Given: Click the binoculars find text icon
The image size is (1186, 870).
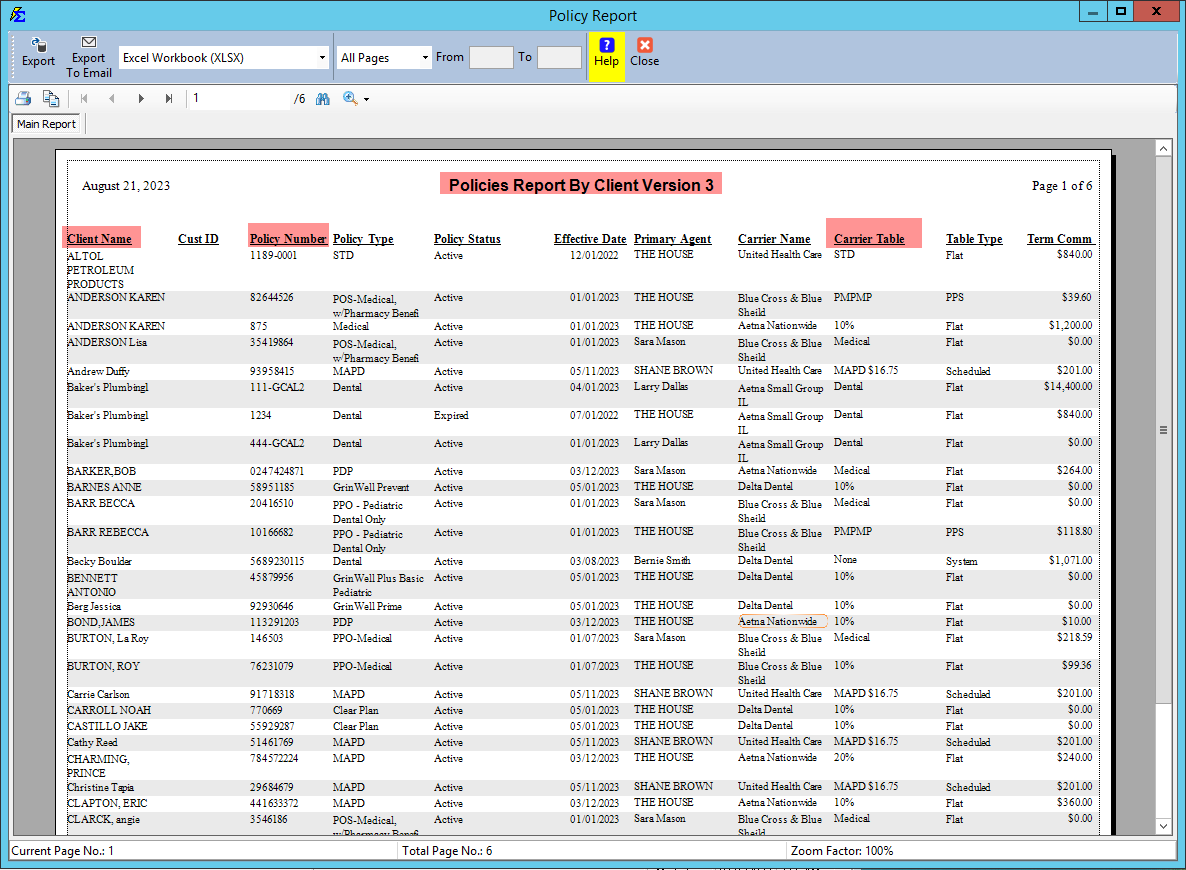Looking at the screenshot, I should (x=323, y=99).
